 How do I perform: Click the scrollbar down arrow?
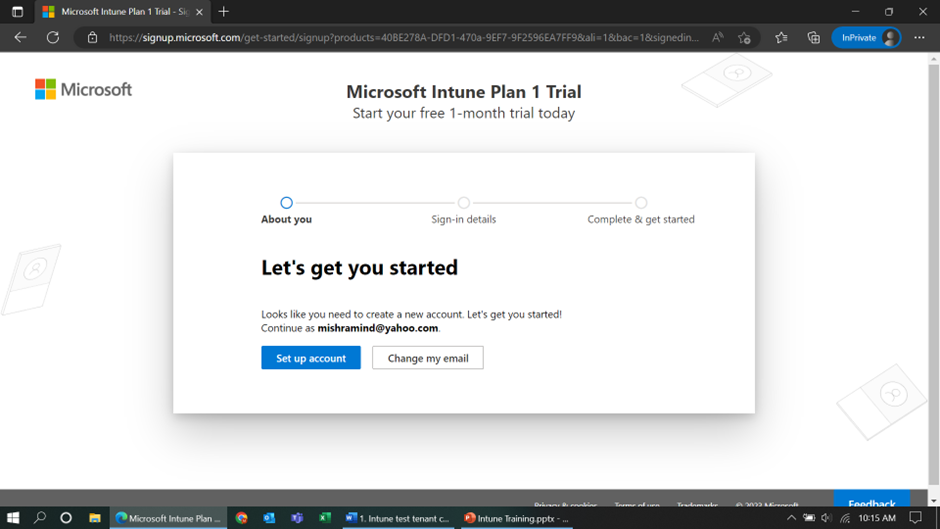[x=933, y=500]
